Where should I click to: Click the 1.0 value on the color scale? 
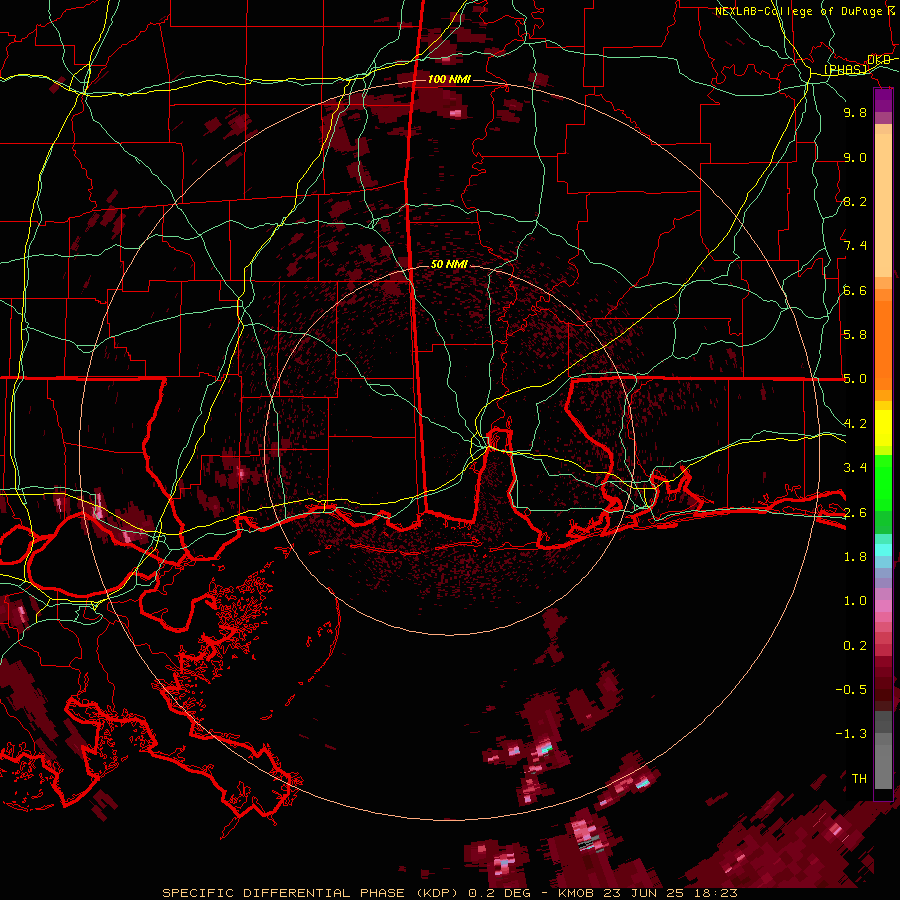coord(855,601)
